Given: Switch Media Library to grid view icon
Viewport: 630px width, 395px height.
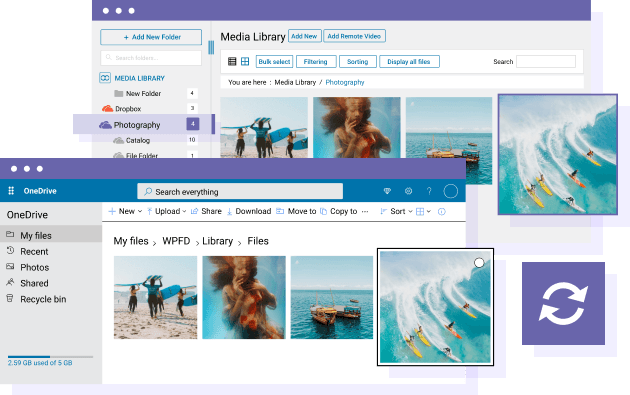Looking at the screenshot, I should [x=245, y=61].
